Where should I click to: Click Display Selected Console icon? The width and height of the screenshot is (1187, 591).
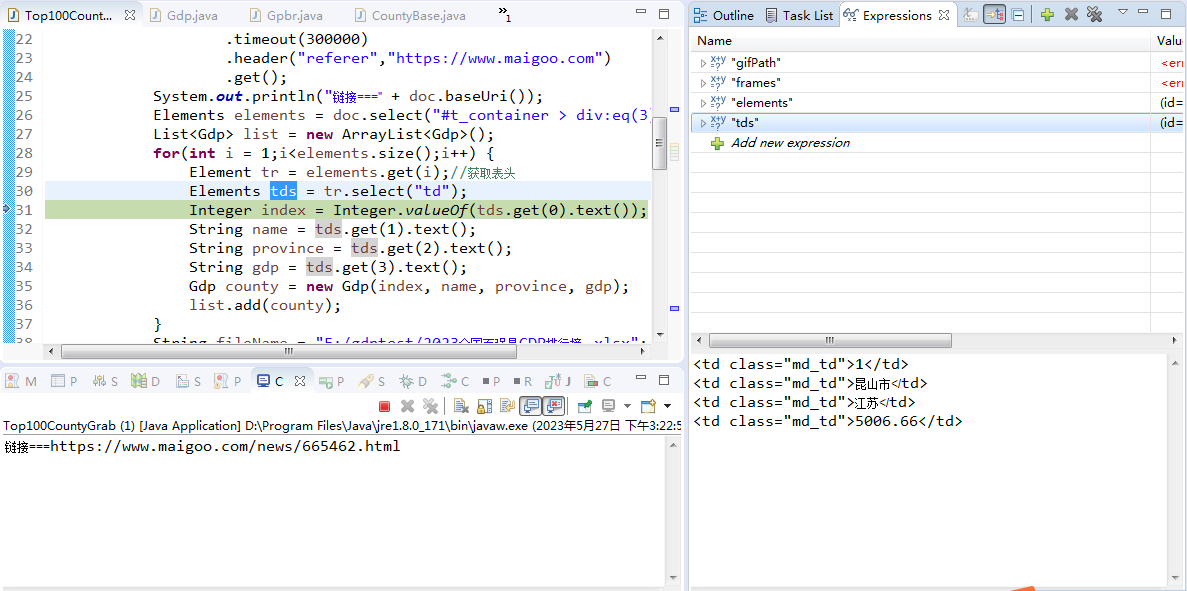[x=608, y=406]
